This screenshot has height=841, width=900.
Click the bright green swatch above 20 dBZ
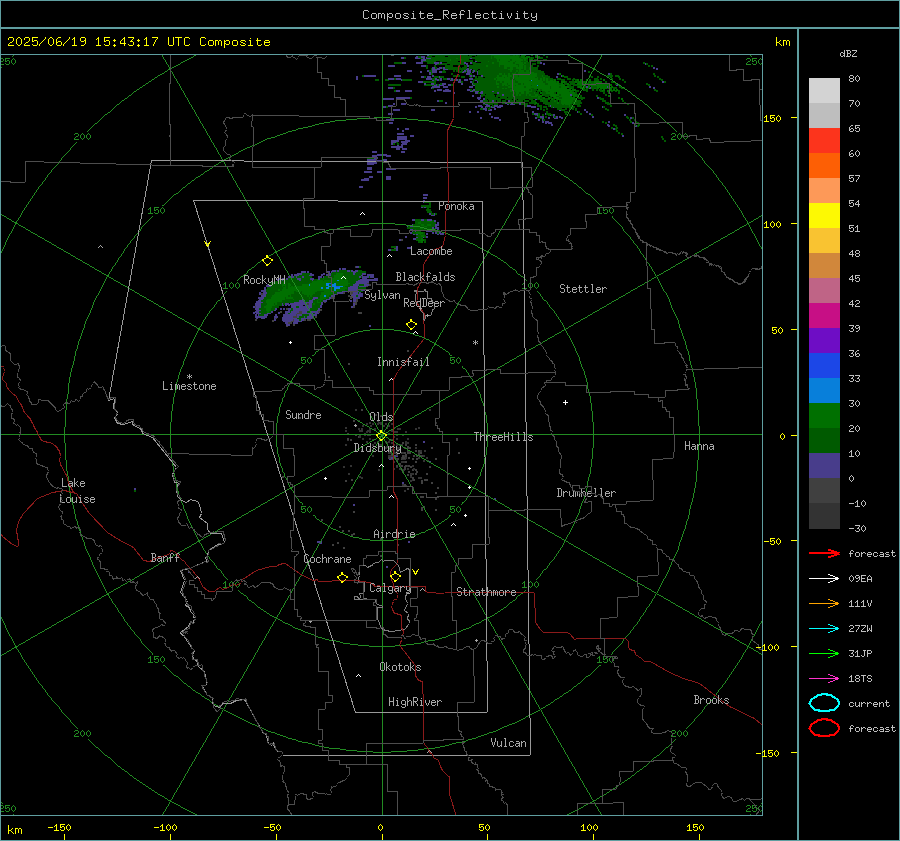824,416
